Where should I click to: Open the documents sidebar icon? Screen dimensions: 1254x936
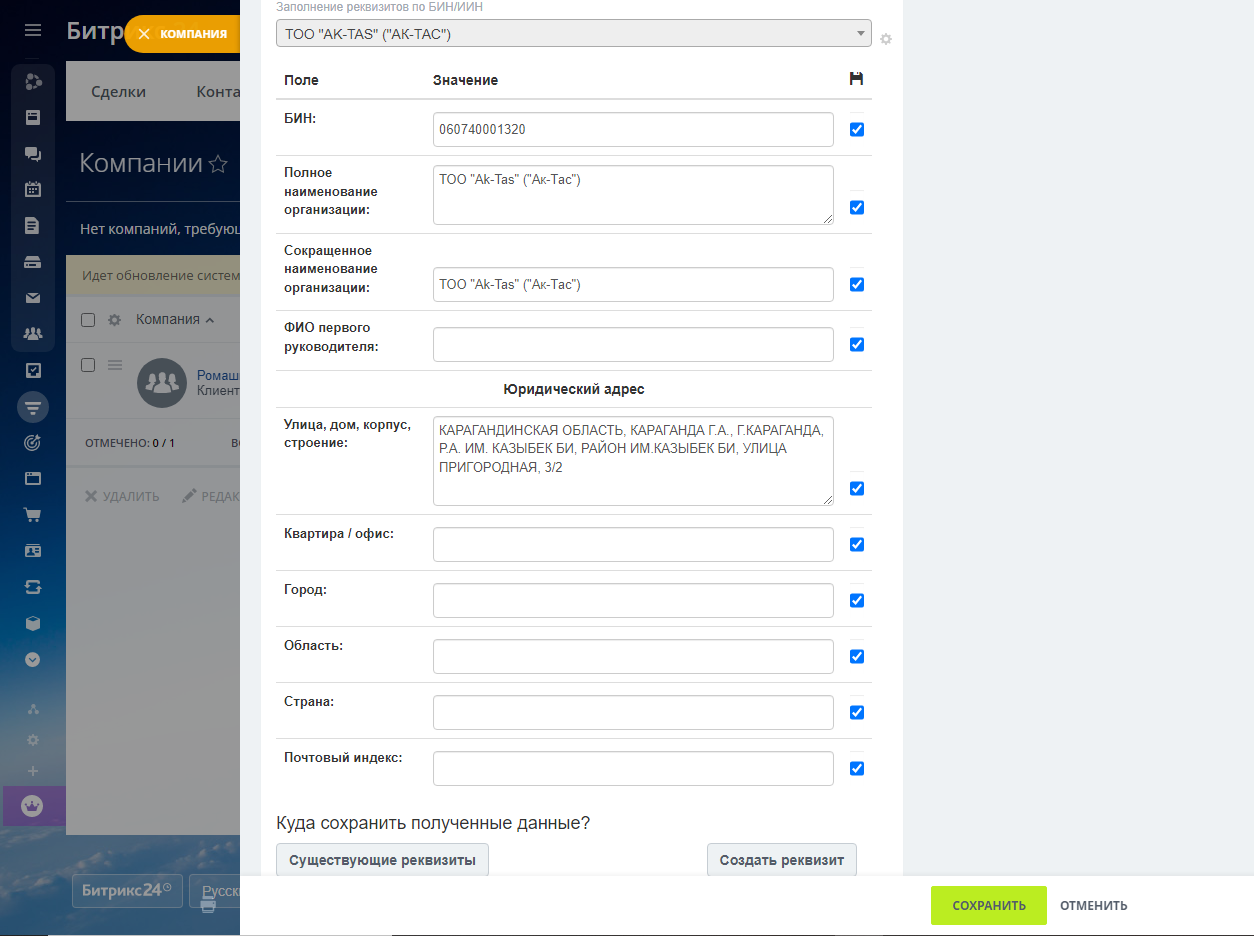click(33, 225)
